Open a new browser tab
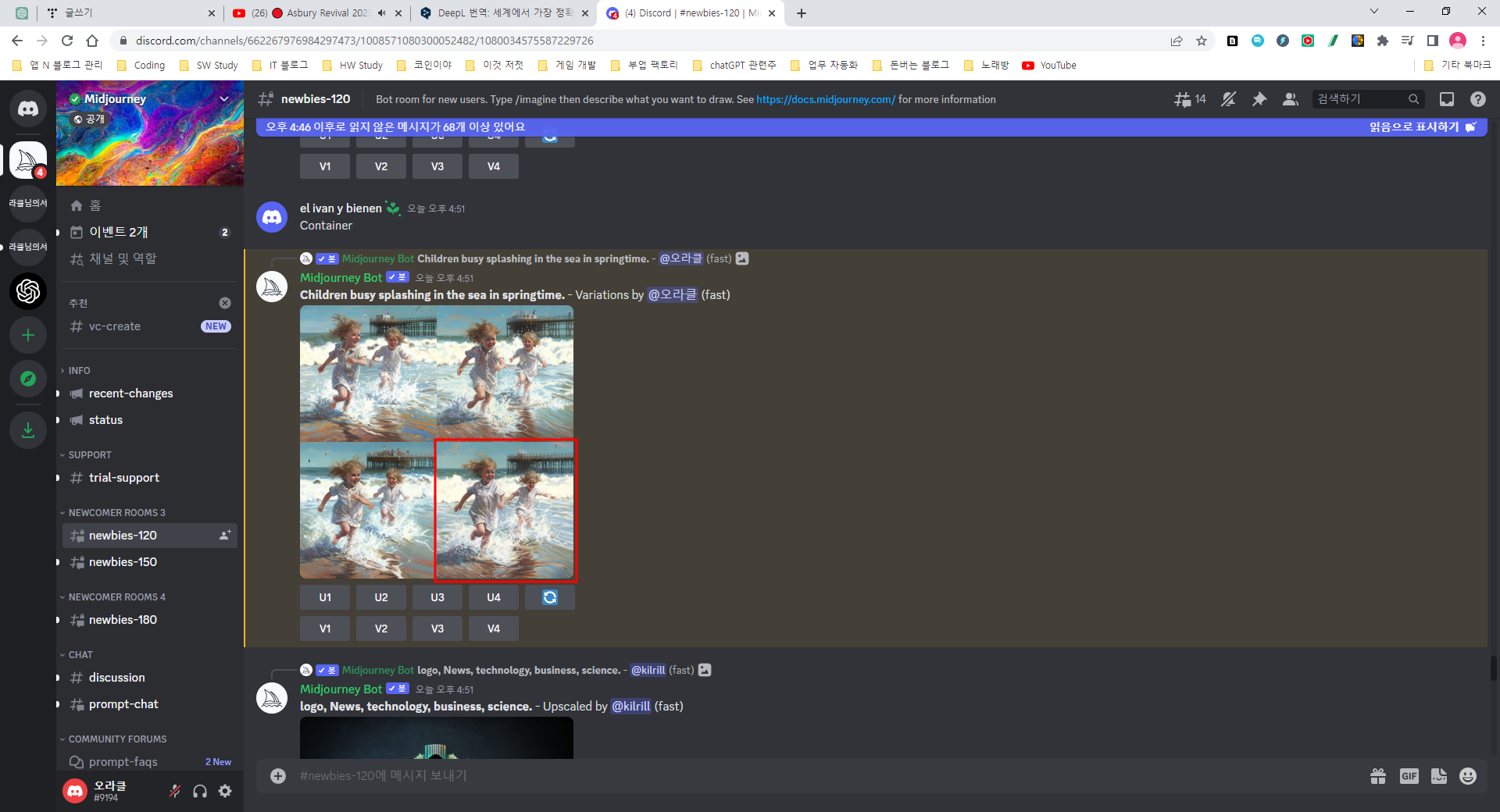Screen dimensions: 1500x812 [802, 13]
